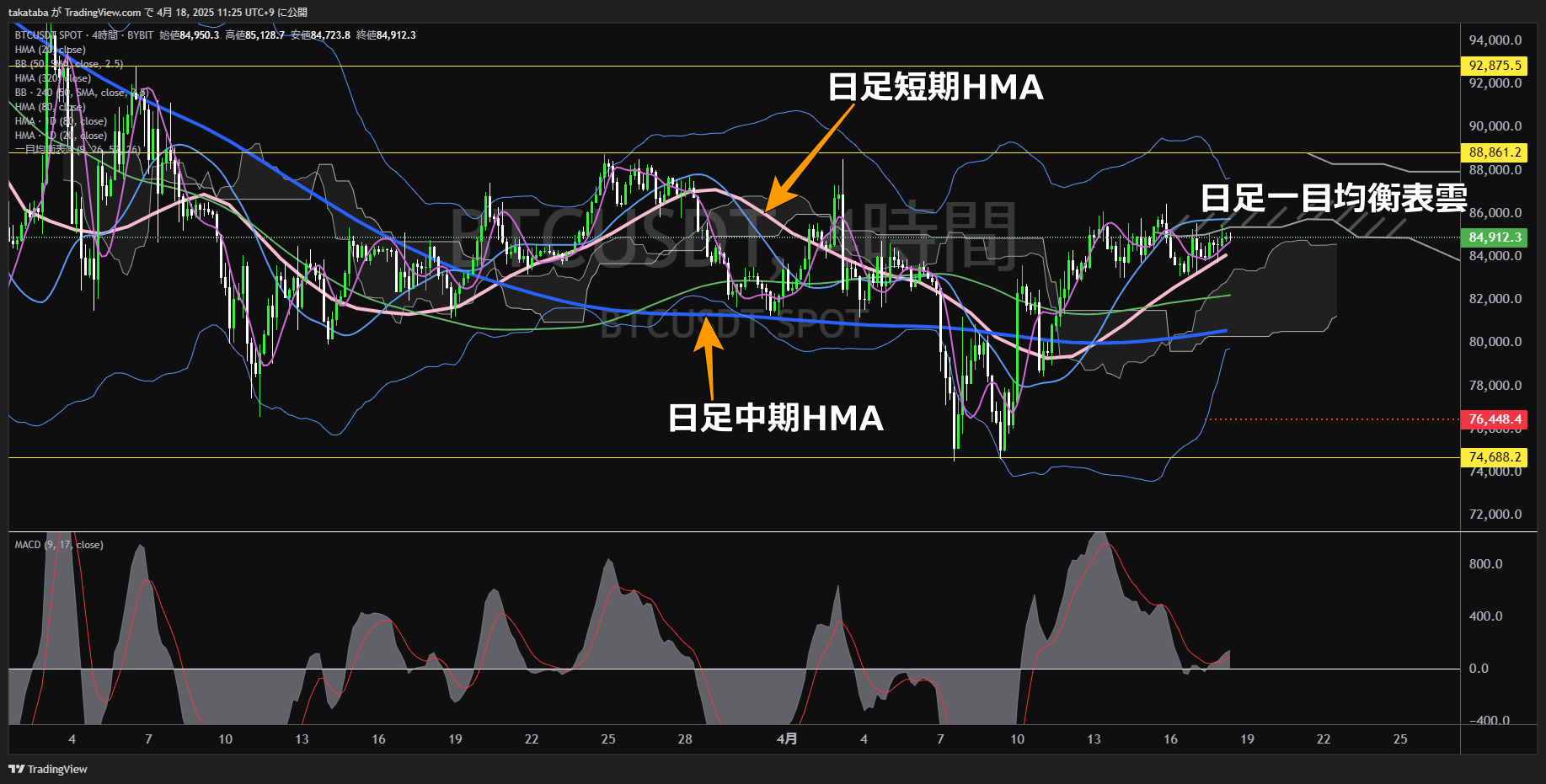Select the HMA (80, close) legend entry
This screenshot has height=784, width=1546.
pos(50,107)
